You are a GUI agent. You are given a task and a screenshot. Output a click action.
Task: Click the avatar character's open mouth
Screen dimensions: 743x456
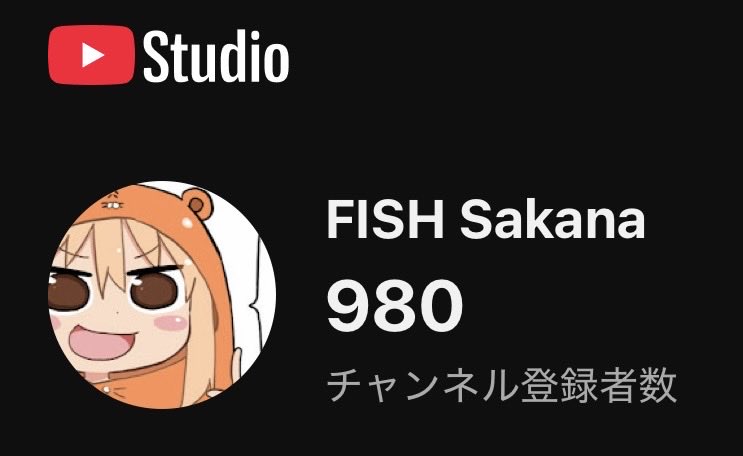pyautogui.click(x=102, y=343)
